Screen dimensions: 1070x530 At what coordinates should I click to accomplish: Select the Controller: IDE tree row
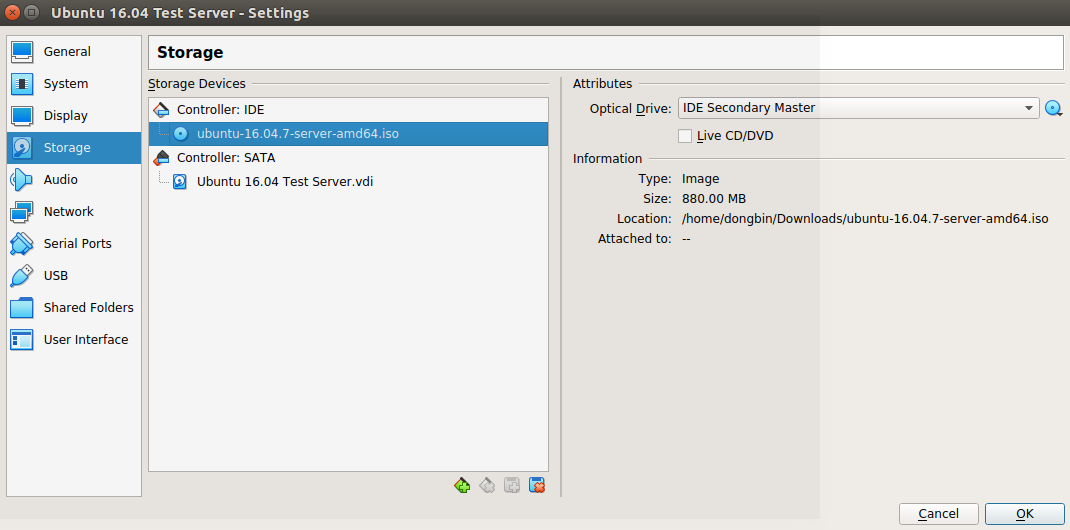[x=348, y=110]
